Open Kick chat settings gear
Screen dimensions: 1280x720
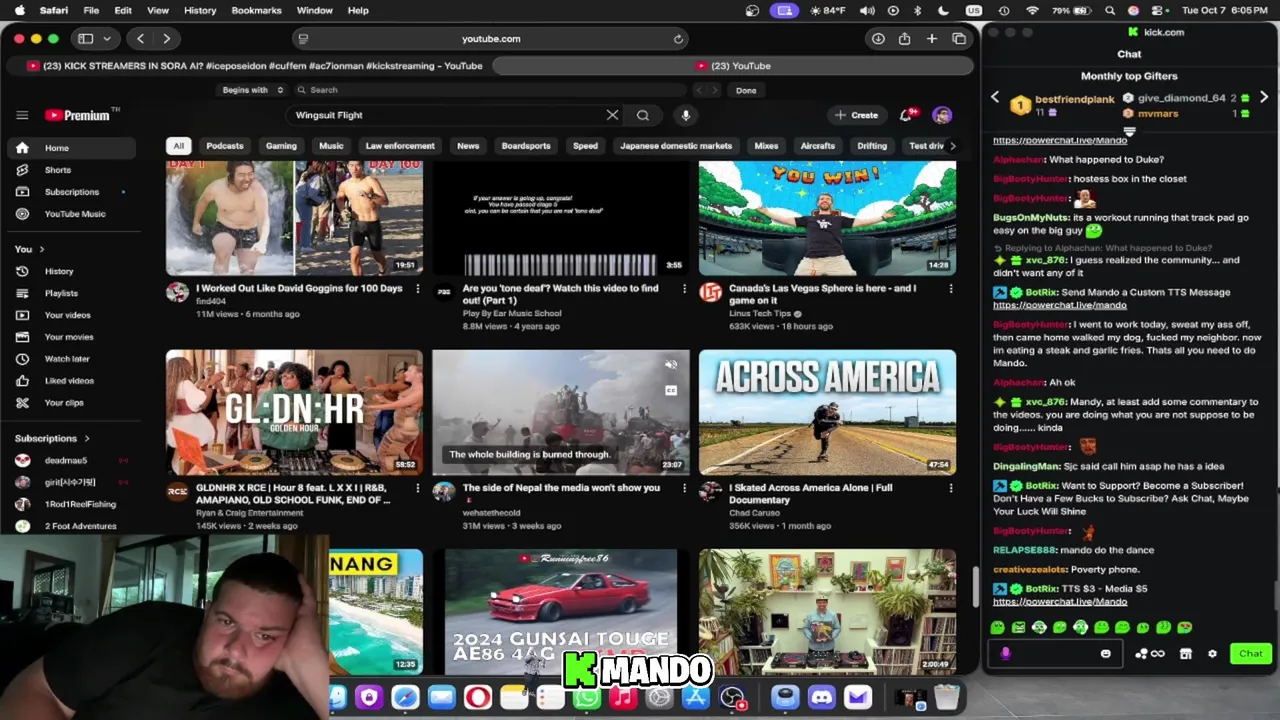tap(1212, 654)
